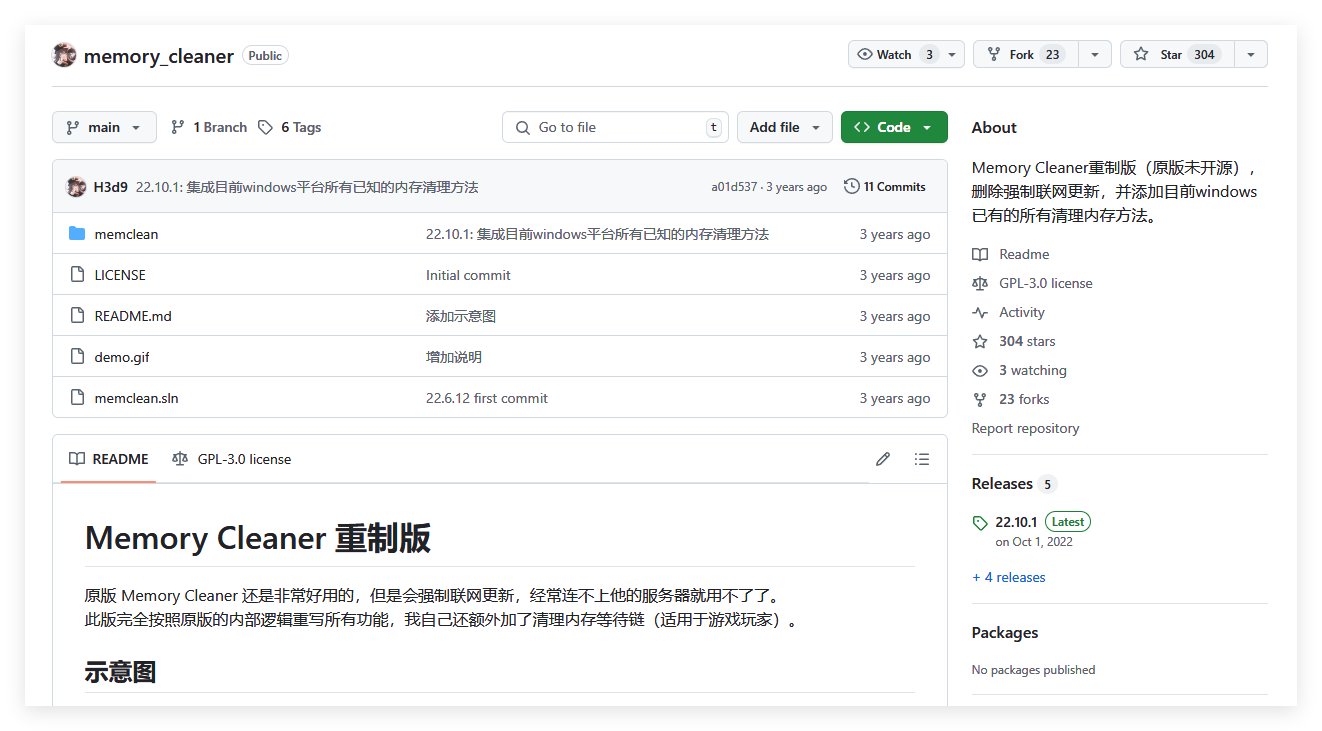Click the file icon beside memclean.sln

coord(77,398)
